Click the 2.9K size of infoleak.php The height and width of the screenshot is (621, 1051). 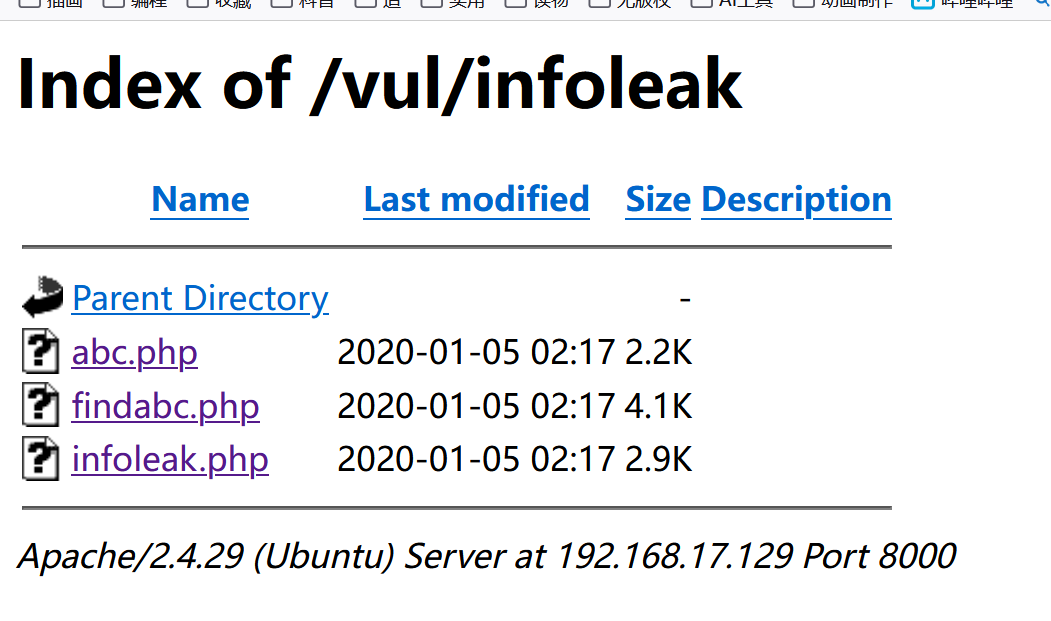[x=659, y=459]
